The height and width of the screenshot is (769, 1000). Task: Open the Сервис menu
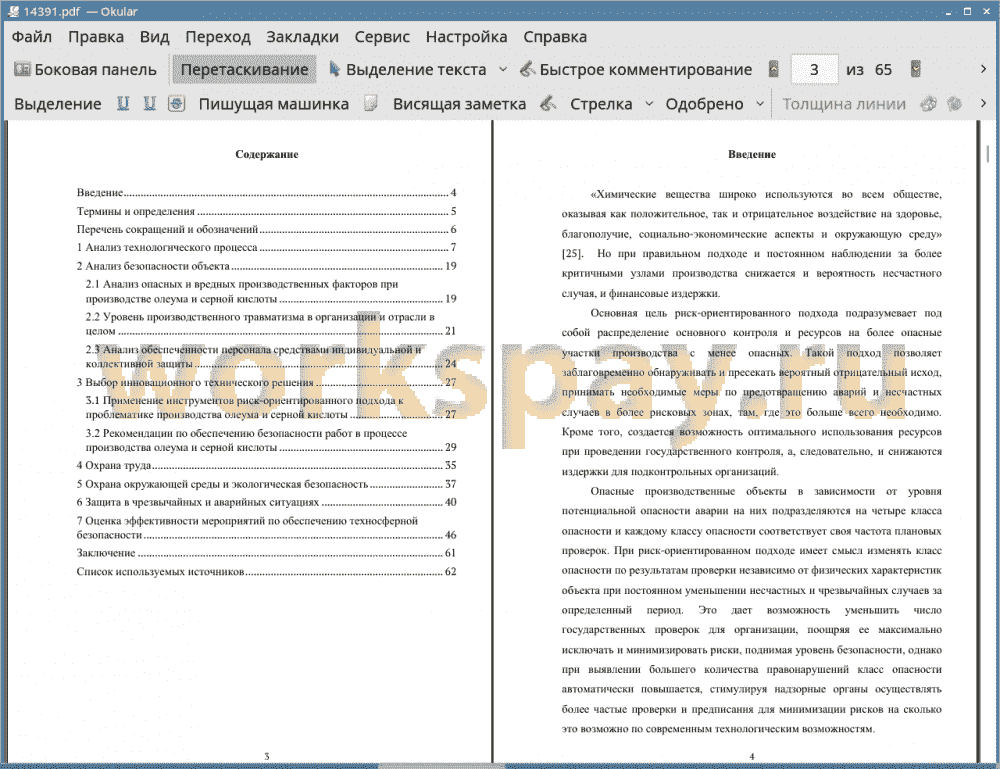(382, 37)
